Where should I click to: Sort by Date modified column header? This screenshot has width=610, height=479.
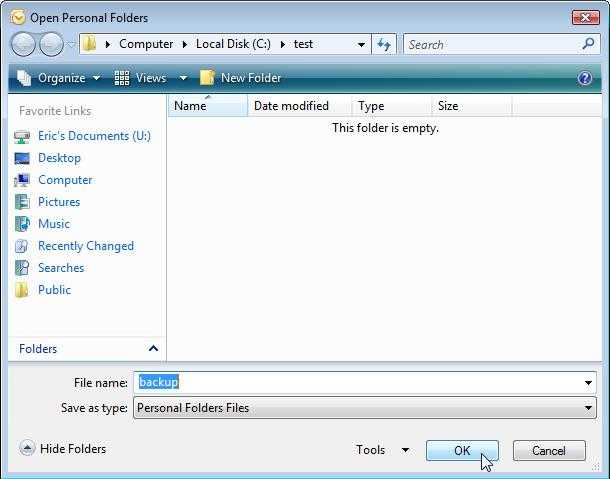[300, 106]
